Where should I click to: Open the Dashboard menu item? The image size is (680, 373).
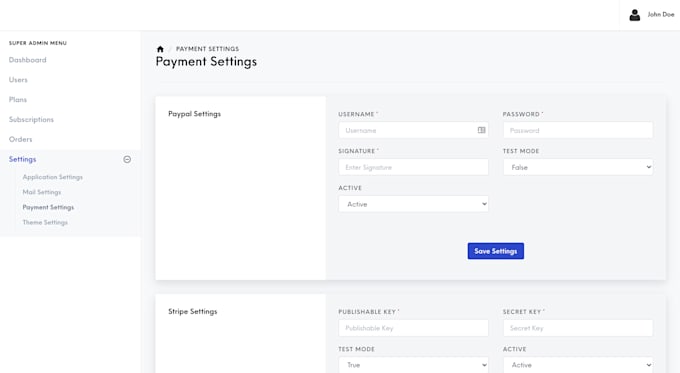pos(27,60)
